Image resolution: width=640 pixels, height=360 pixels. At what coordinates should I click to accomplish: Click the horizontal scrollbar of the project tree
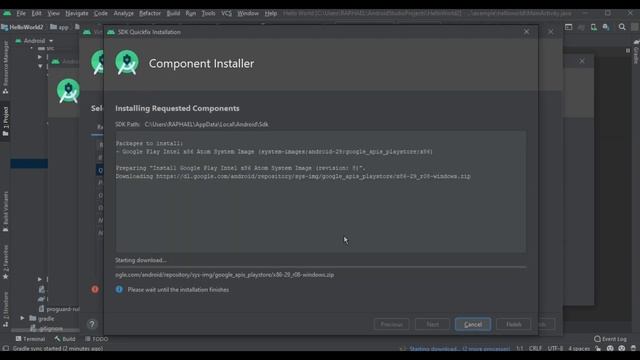[45, 330]
